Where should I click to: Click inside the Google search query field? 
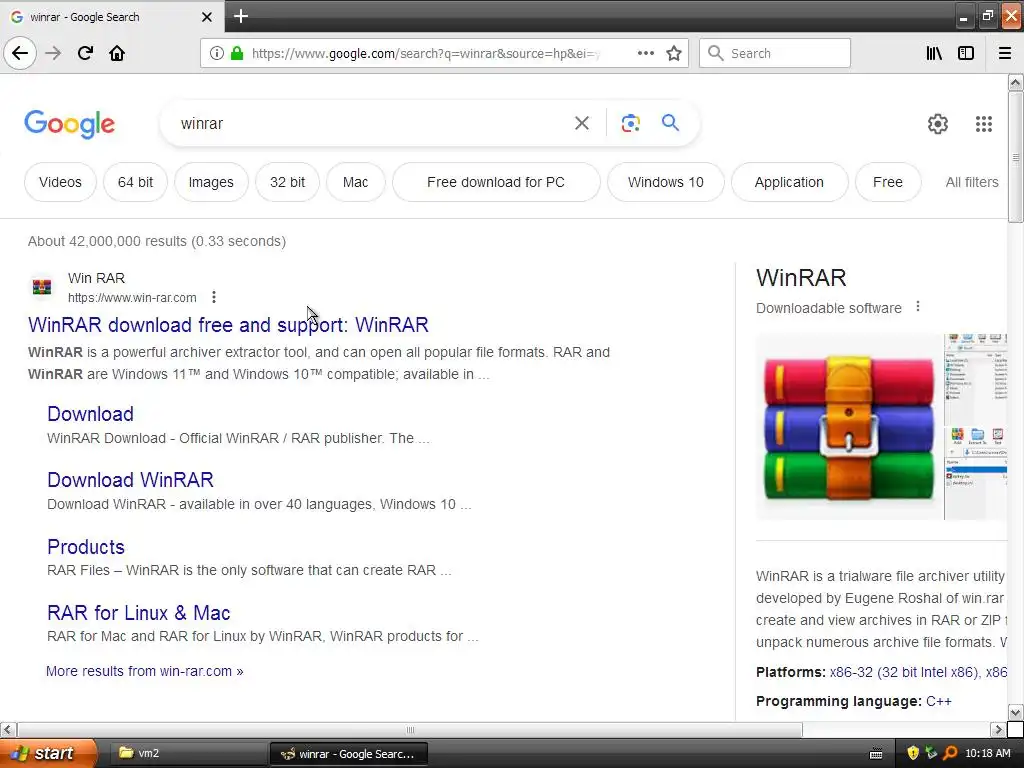coord(372,123)
